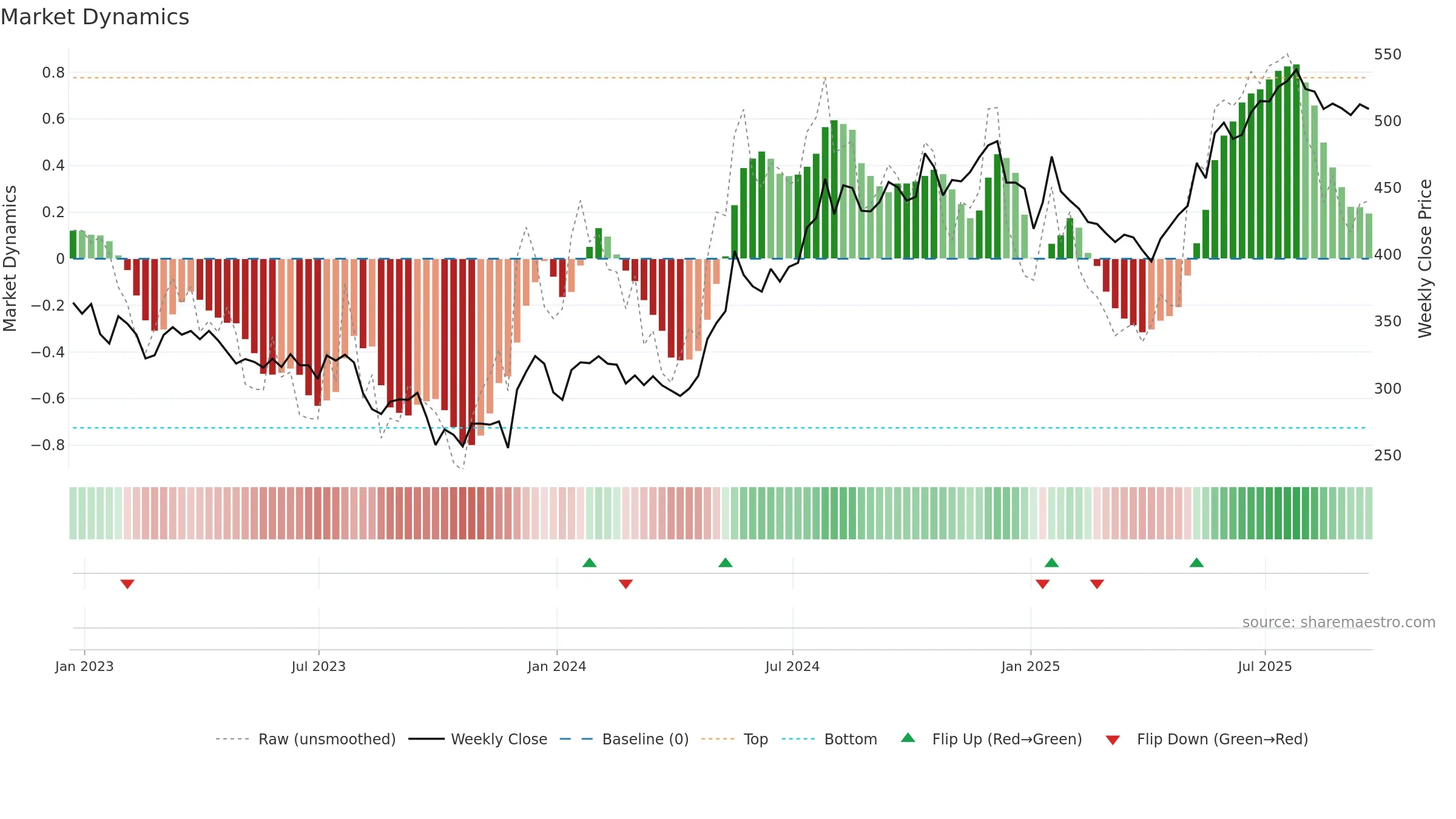
Task: Select the flip-up marker before Jul 2024
Action: tap(725, 562)
